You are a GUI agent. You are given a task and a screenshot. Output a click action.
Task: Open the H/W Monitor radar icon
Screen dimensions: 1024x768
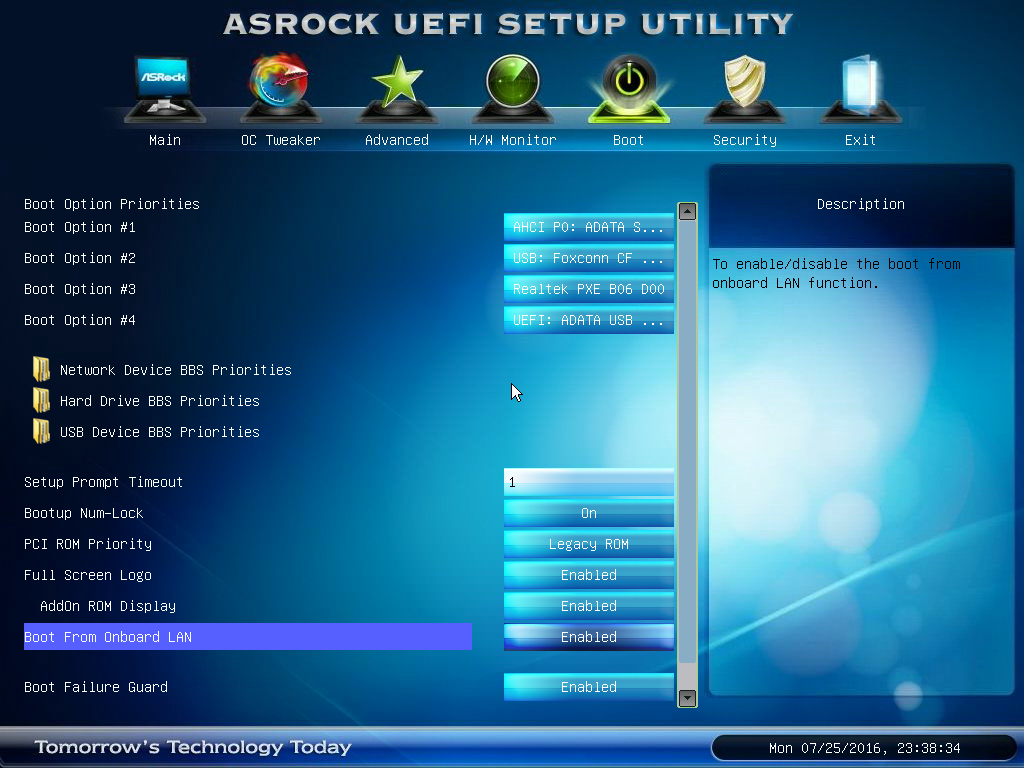(x=513, y=89)
